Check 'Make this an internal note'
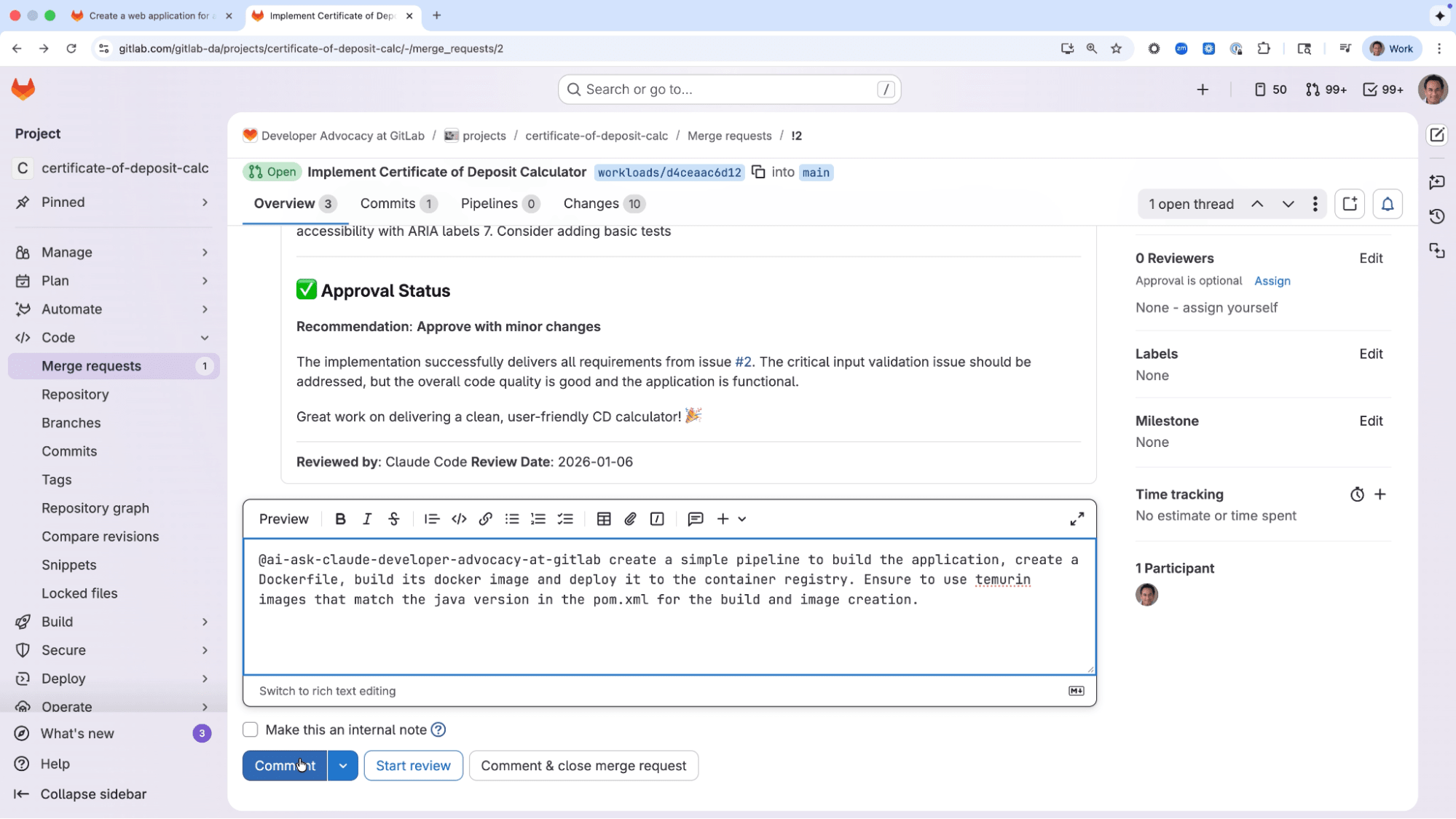The height and width of the screenshot is (819, 1456). pos(250,729)
